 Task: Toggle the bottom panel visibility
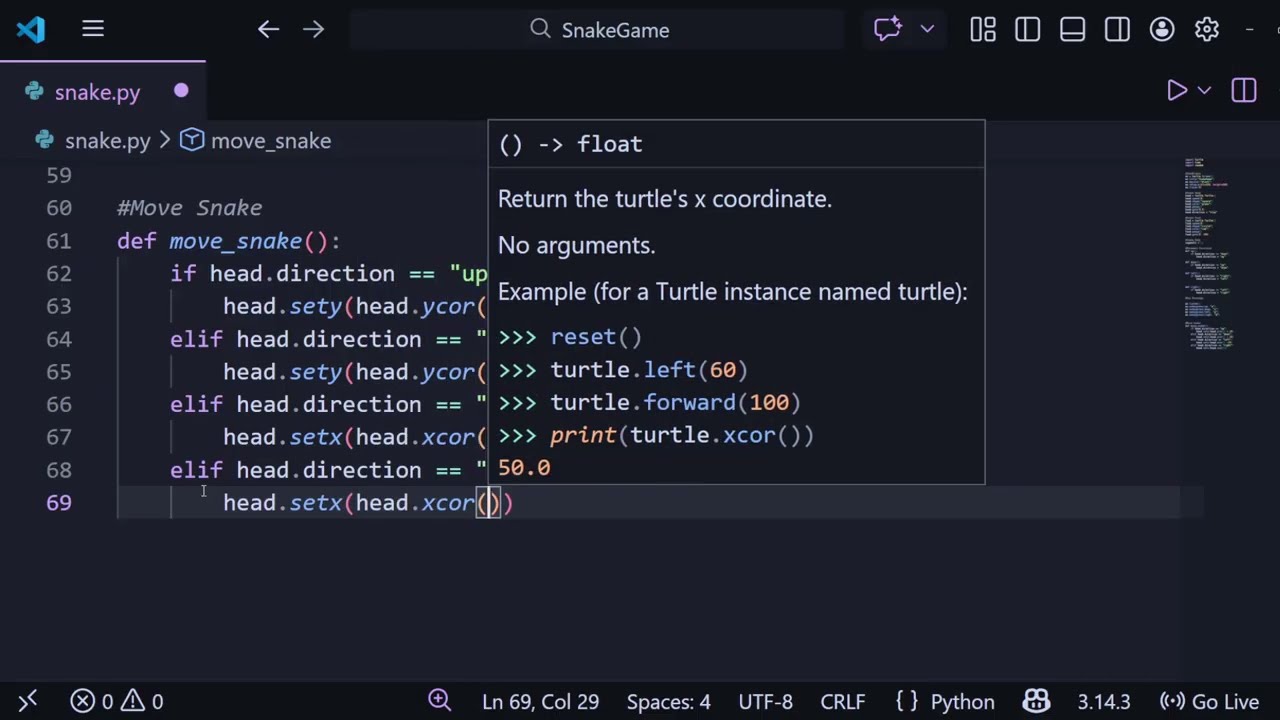[1072, 30]
